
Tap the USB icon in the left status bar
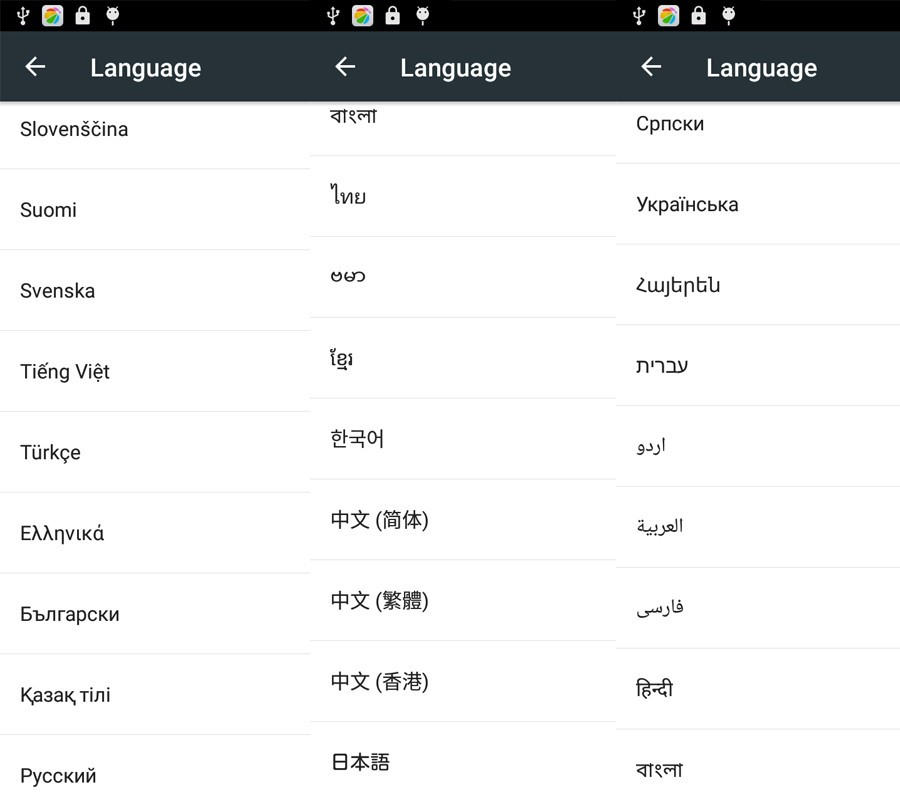pos(24,15)
